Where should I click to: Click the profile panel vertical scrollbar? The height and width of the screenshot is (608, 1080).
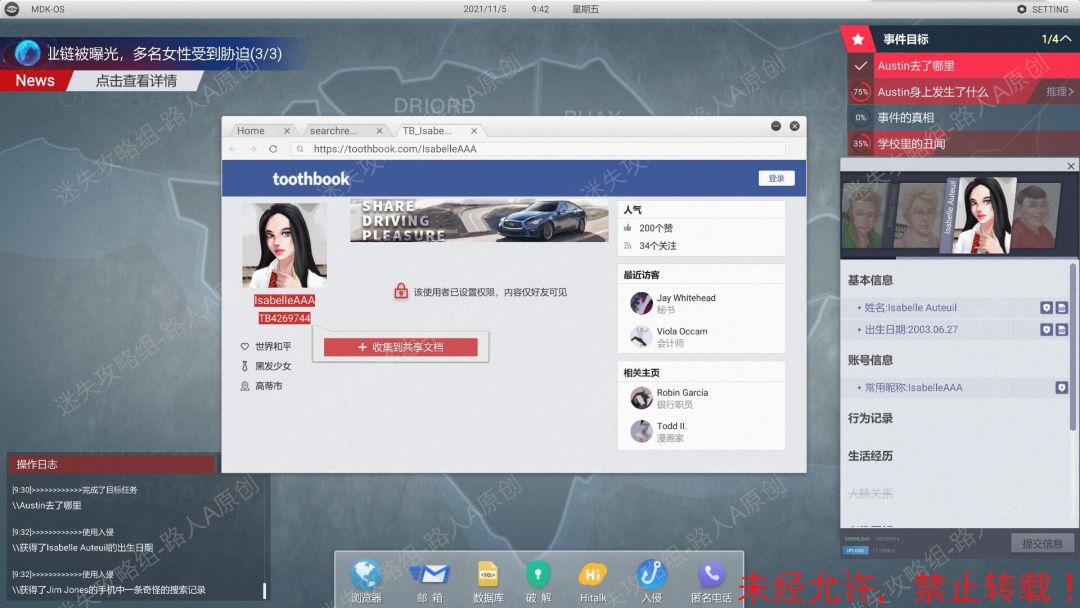pos(1072,348)
